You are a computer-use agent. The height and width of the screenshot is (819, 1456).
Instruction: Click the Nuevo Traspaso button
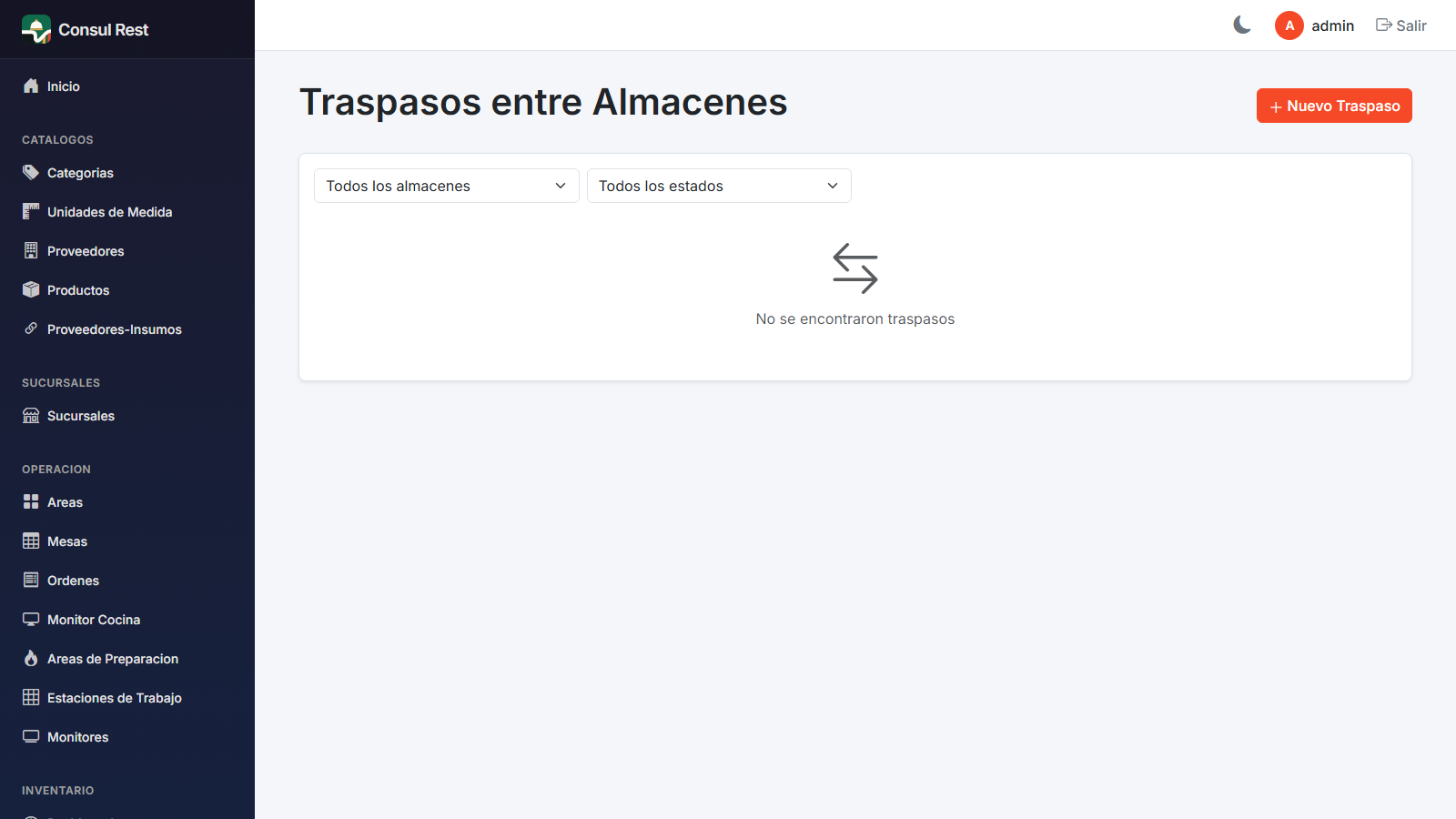click(1334, 106)
